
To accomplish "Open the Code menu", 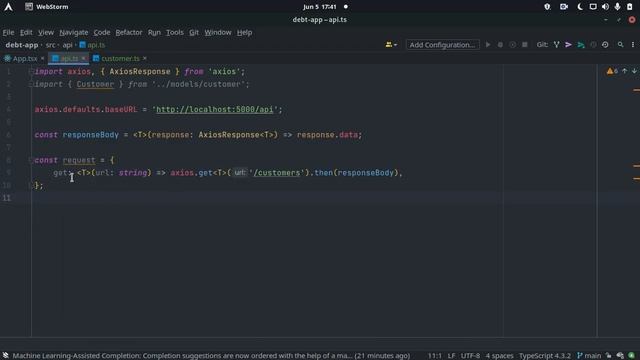I will coord(102,32).
